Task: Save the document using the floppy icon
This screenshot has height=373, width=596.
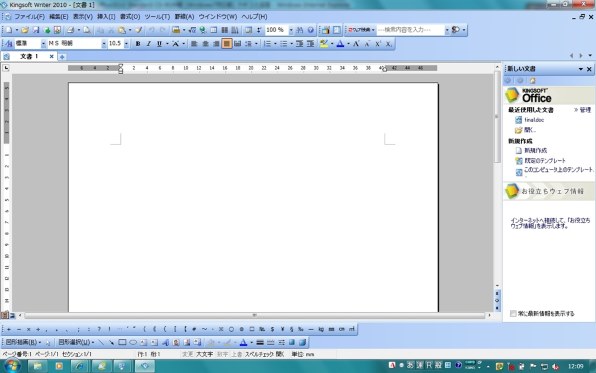Action: click(36, 30)
